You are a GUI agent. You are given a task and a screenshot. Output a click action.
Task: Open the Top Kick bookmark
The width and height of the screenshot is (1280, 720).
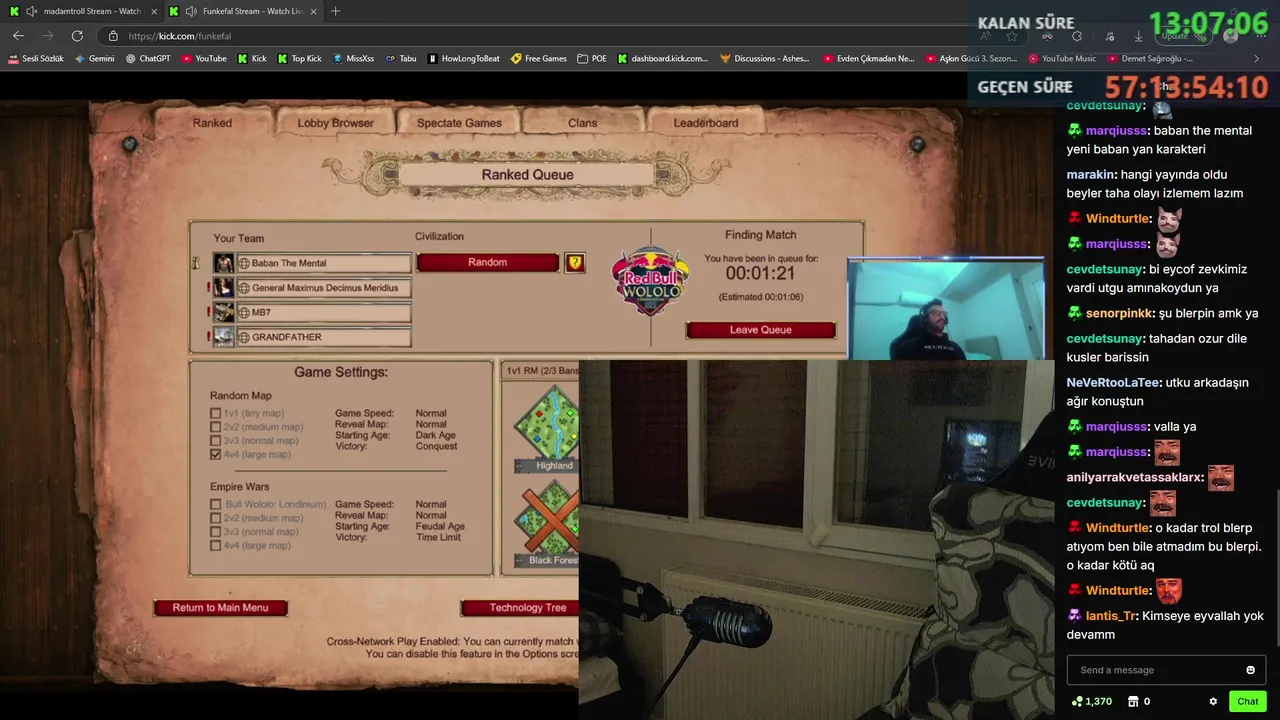coord(299,58)
